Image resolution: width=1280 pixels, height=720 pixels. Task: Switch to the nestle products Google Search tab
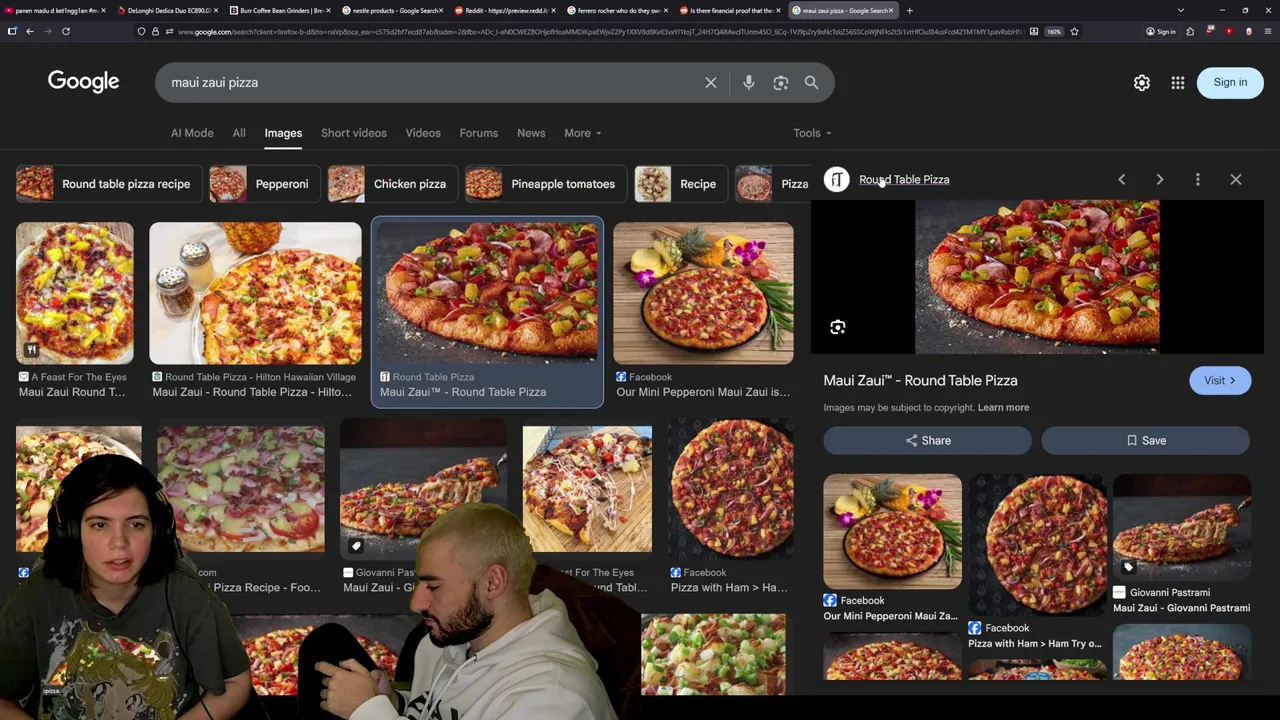392,10
